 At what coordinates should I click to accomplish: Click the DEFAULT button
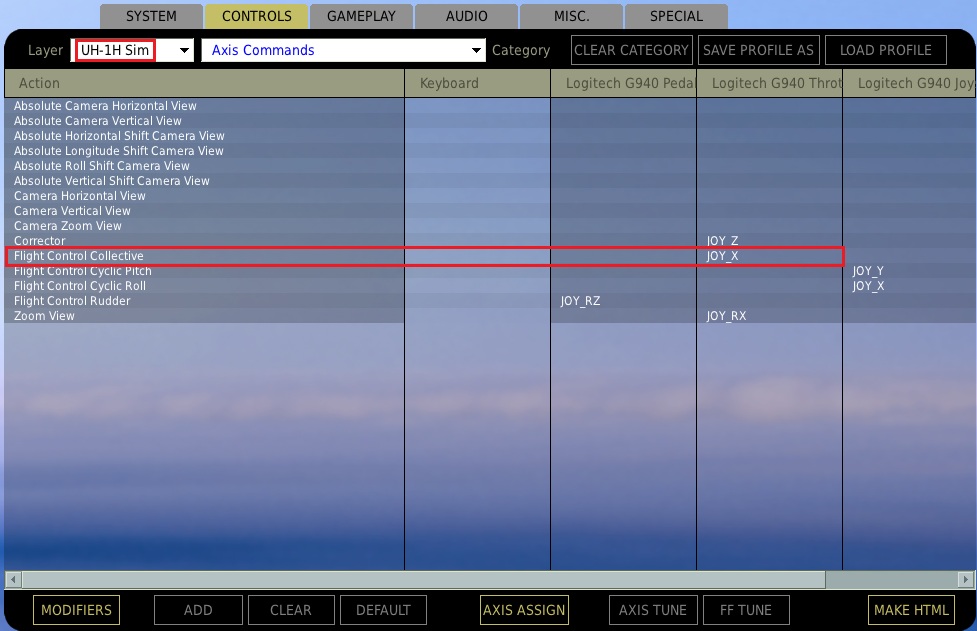(383, 610)
